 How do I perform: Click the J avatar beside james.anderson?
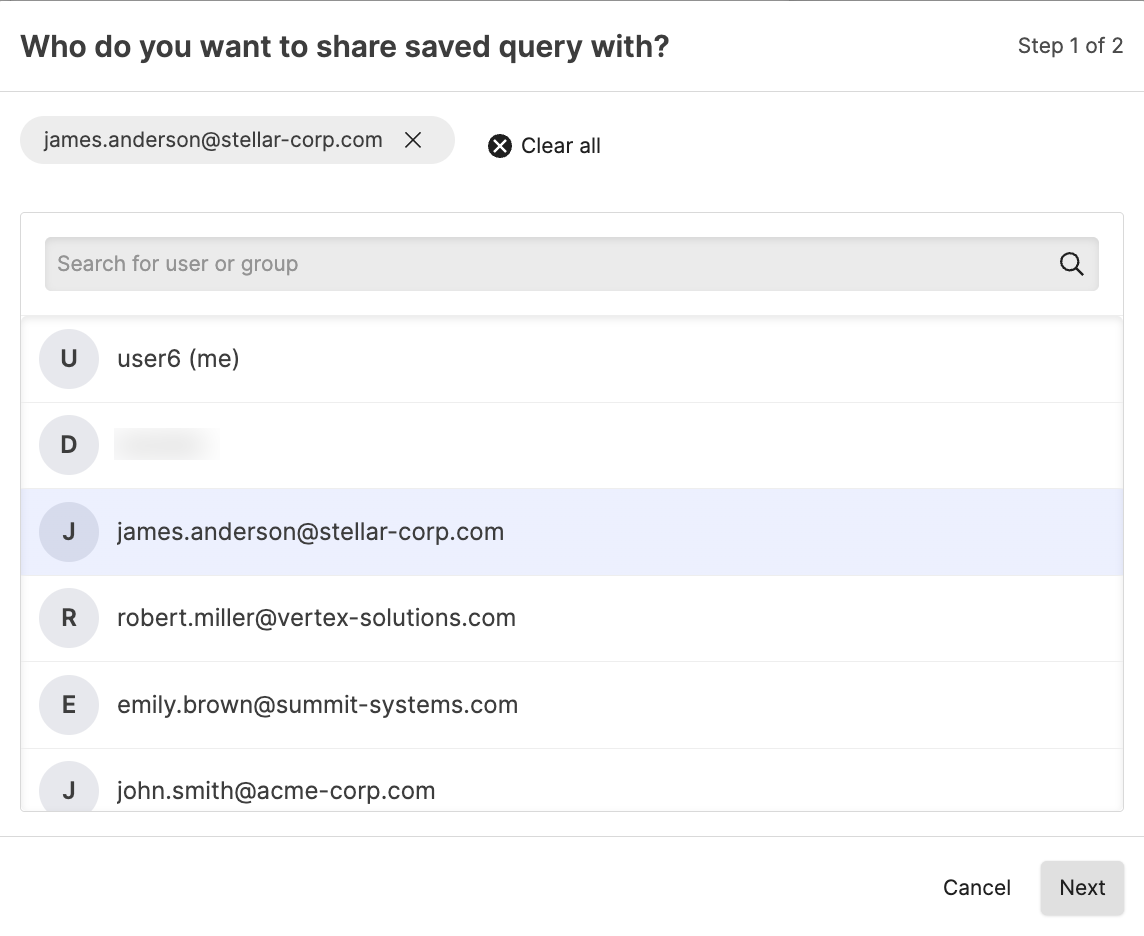click(69, 532)
